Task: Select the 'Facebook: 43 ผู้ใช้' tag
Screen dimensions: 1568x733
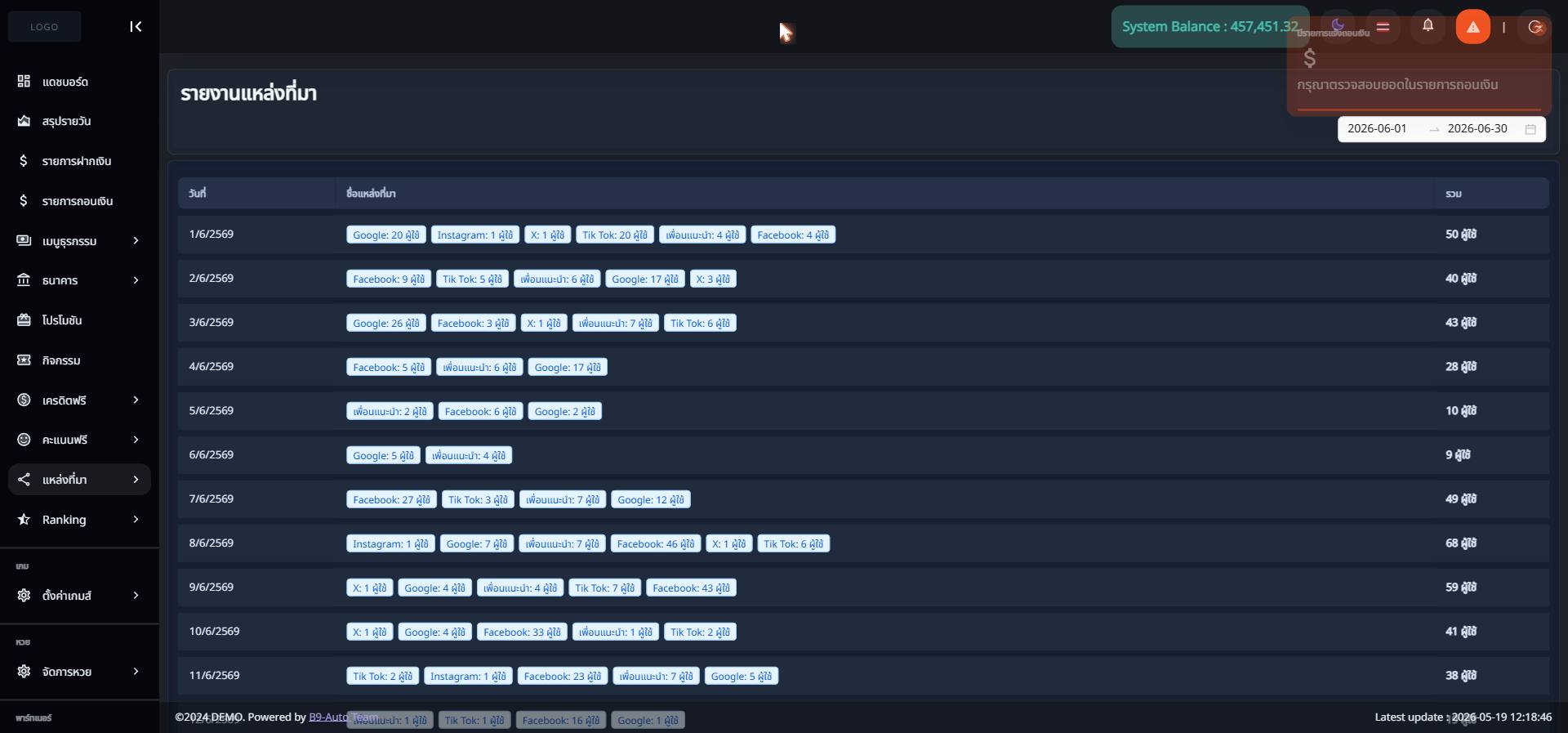Action: pos(691,588)
